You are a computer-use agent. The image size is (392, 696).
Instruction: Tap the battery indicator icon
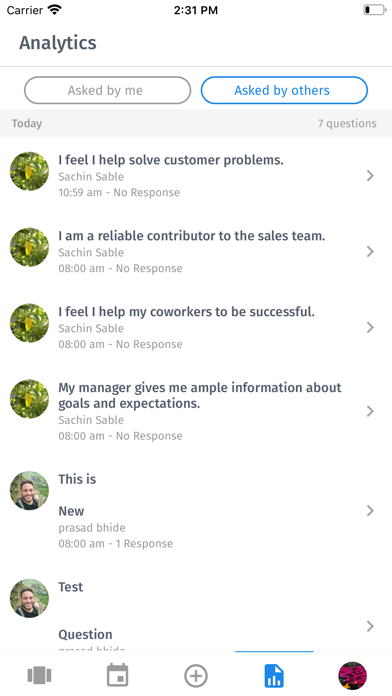pos(374,10)
